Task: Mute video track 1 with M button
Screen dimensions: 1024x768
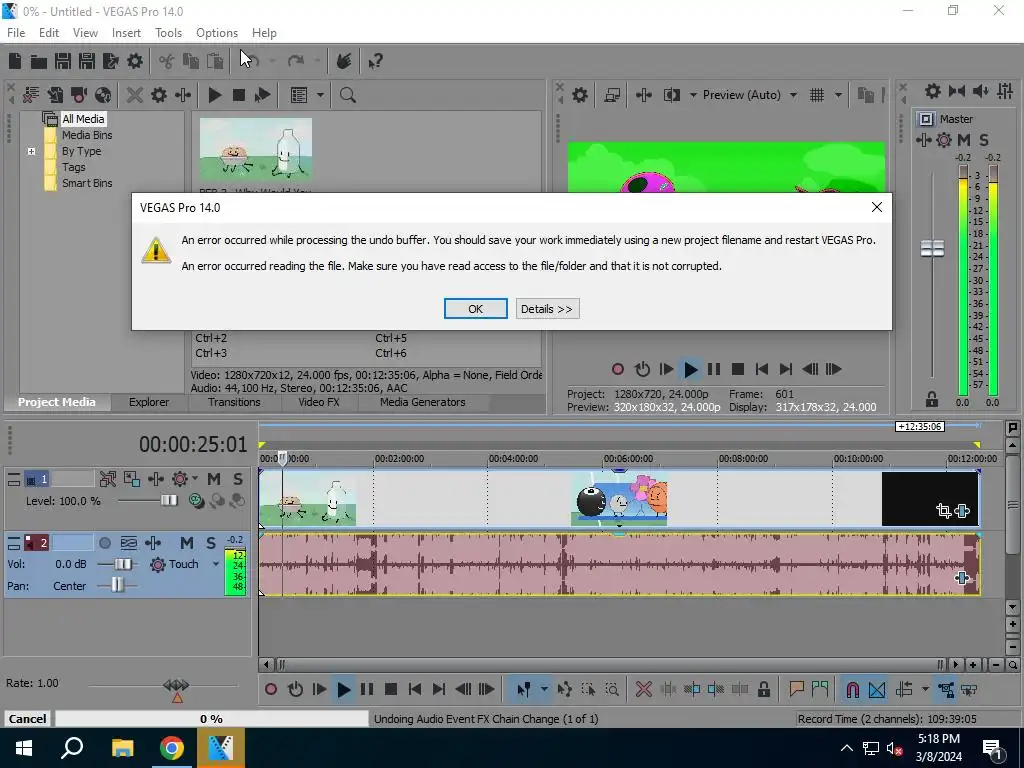Action: (214, 479)
